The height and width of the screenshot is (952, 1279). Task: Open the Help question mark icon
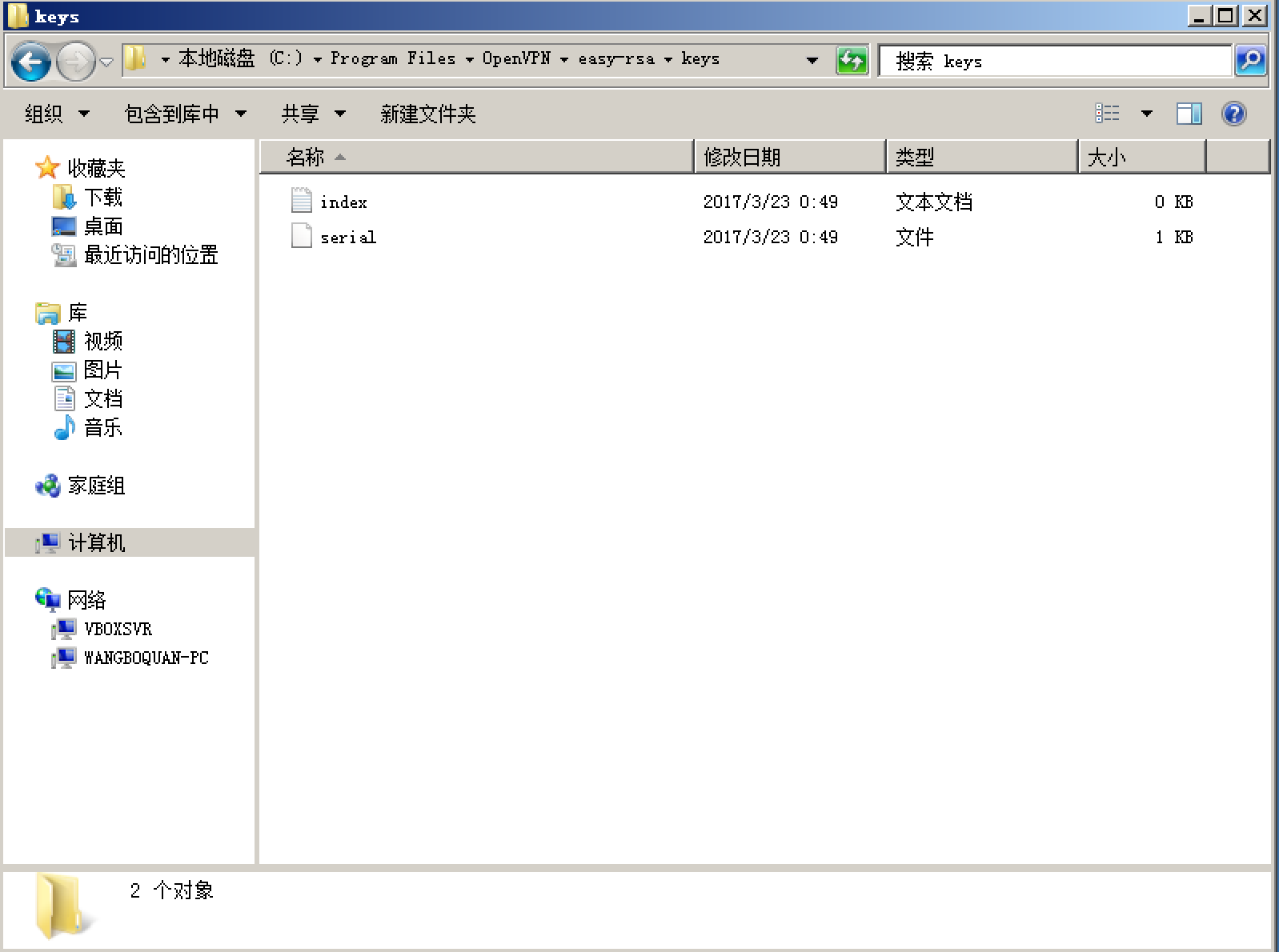point(1233,114)
